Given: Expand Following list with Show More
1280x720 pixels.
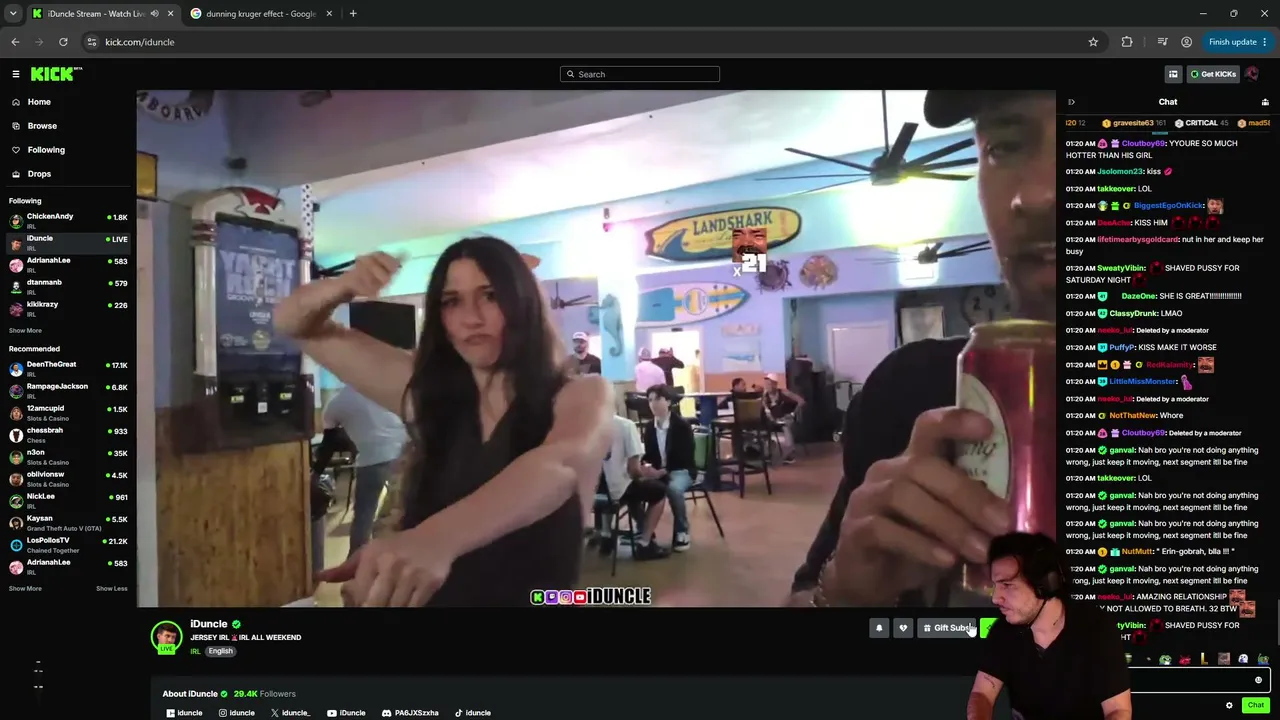Looking at the screenshot, I should [x=25, y=331].
